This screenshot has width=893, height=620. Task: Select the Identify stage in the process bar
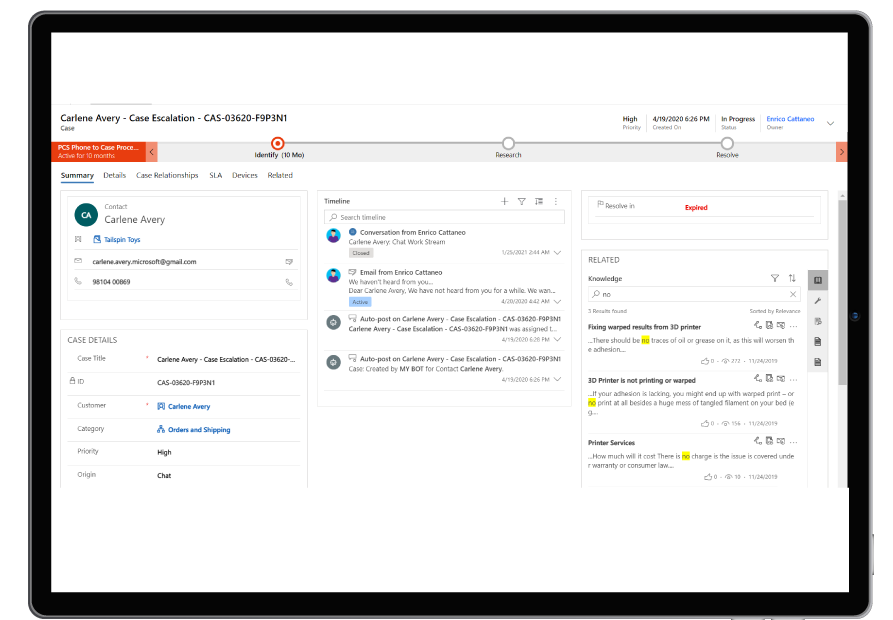tap(277, 143)
